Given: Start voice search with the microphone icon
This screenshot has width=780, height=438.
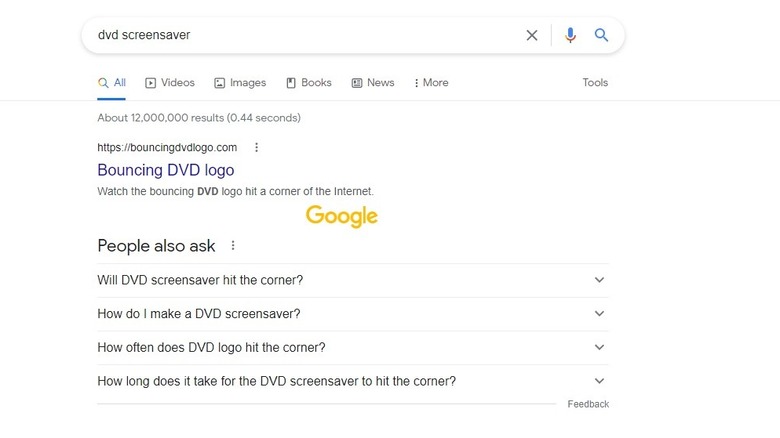Looking at the screenshot, I should [570, 35].
